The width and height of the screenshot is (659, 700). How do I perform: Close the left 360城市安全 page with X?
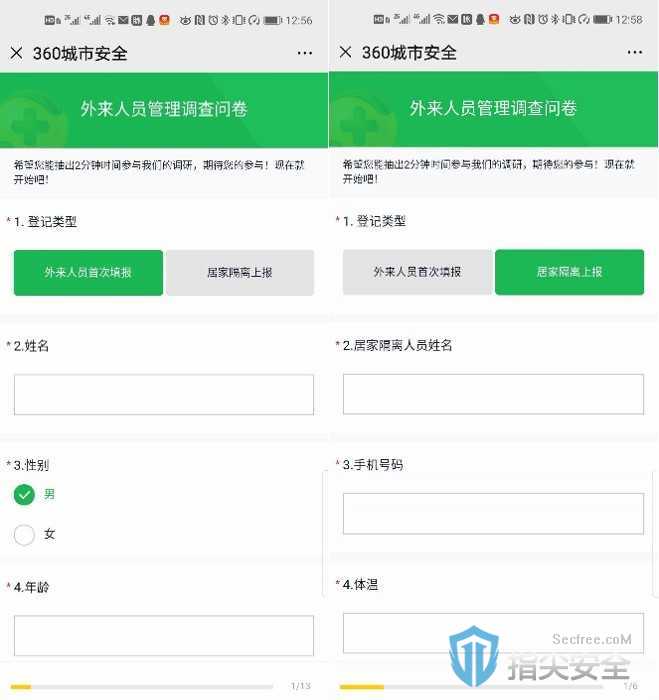click(x=16, y=53)
